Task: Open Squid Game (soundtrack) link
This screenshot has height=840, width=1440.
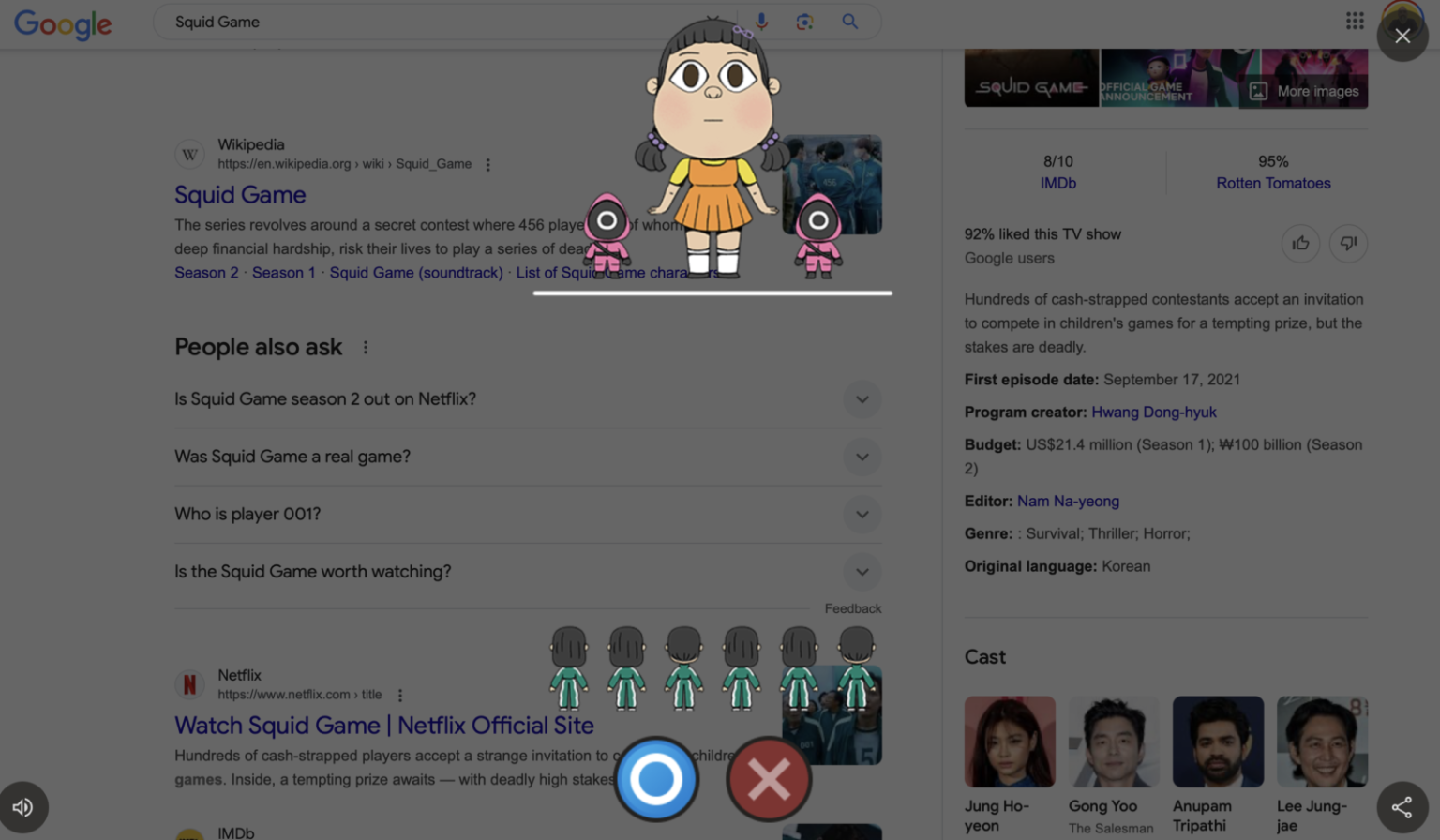Action: point(416,273)
